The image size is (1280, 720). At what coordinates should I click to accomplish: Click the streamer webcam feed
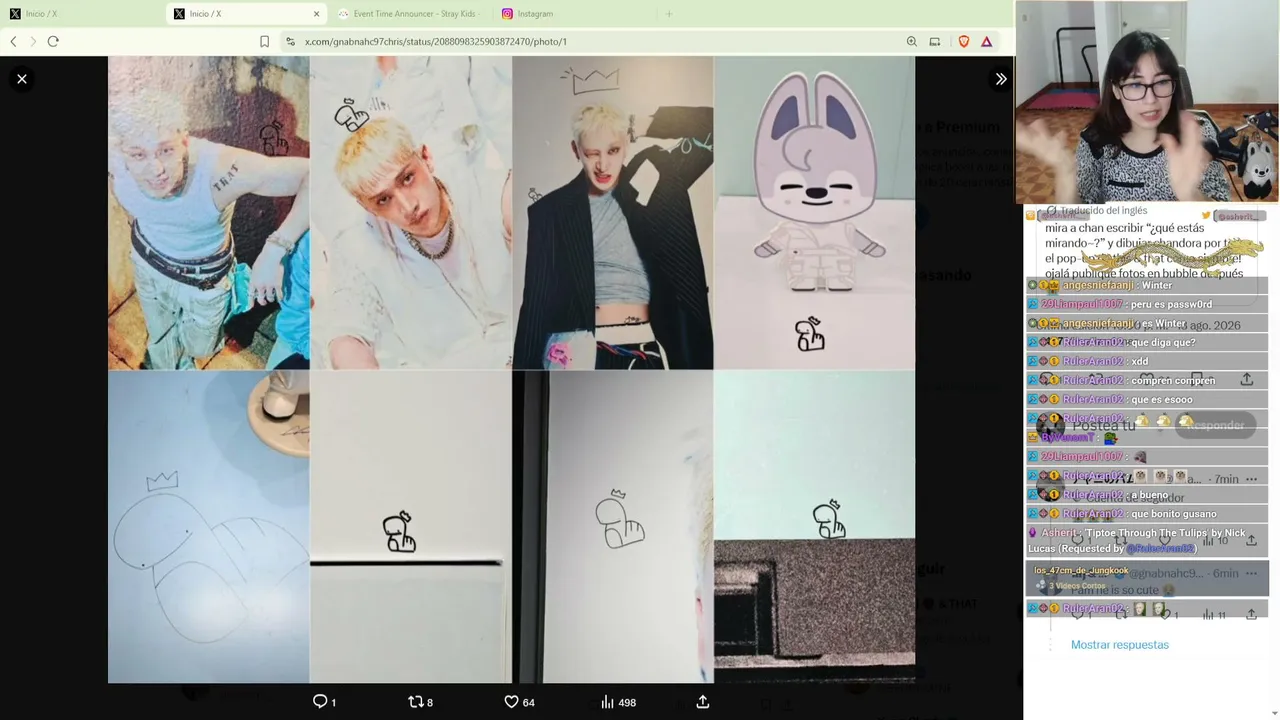1147,102
